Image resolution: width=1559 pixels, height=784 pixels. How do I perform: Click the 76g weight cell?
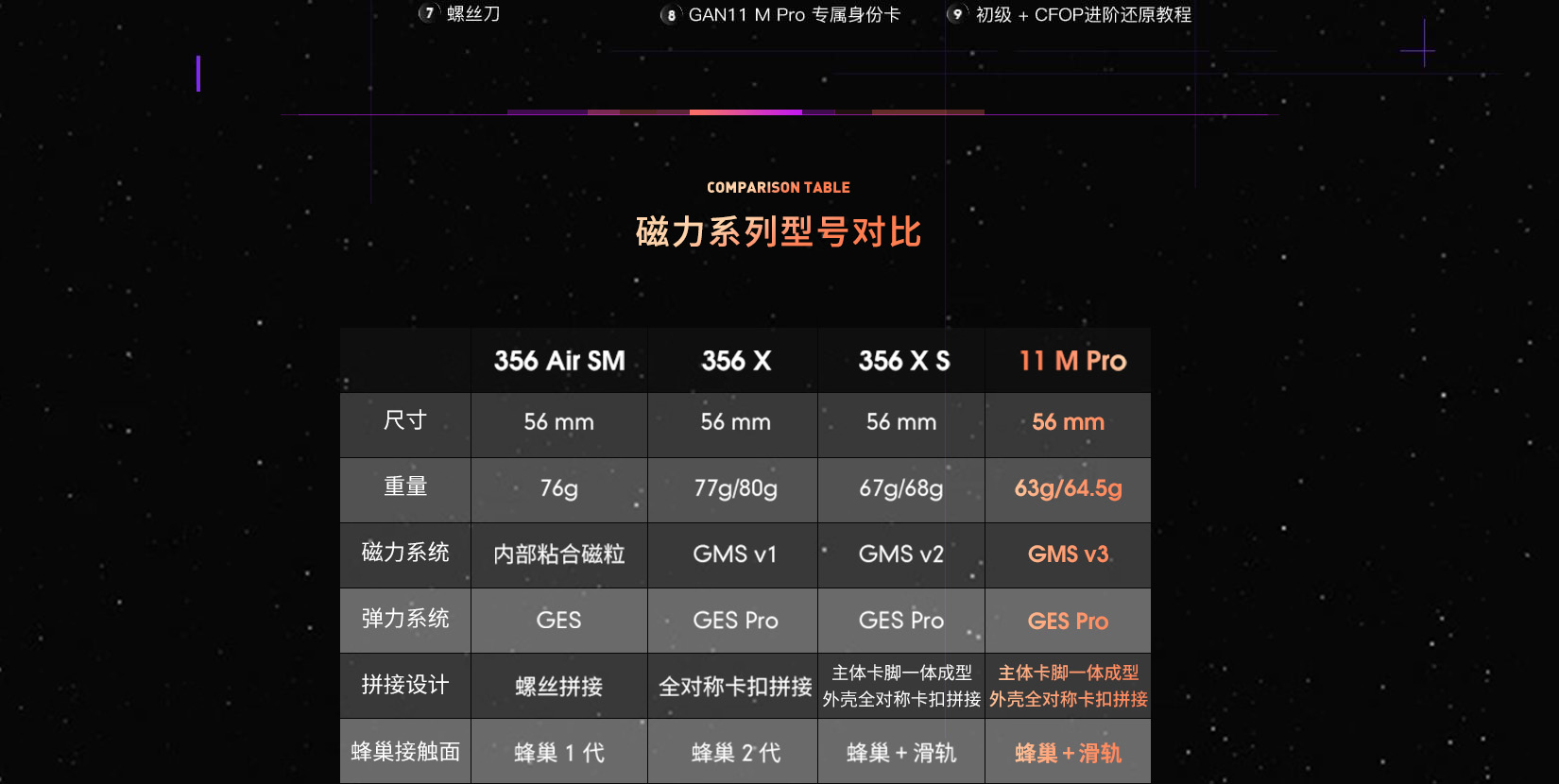(559, 488)
